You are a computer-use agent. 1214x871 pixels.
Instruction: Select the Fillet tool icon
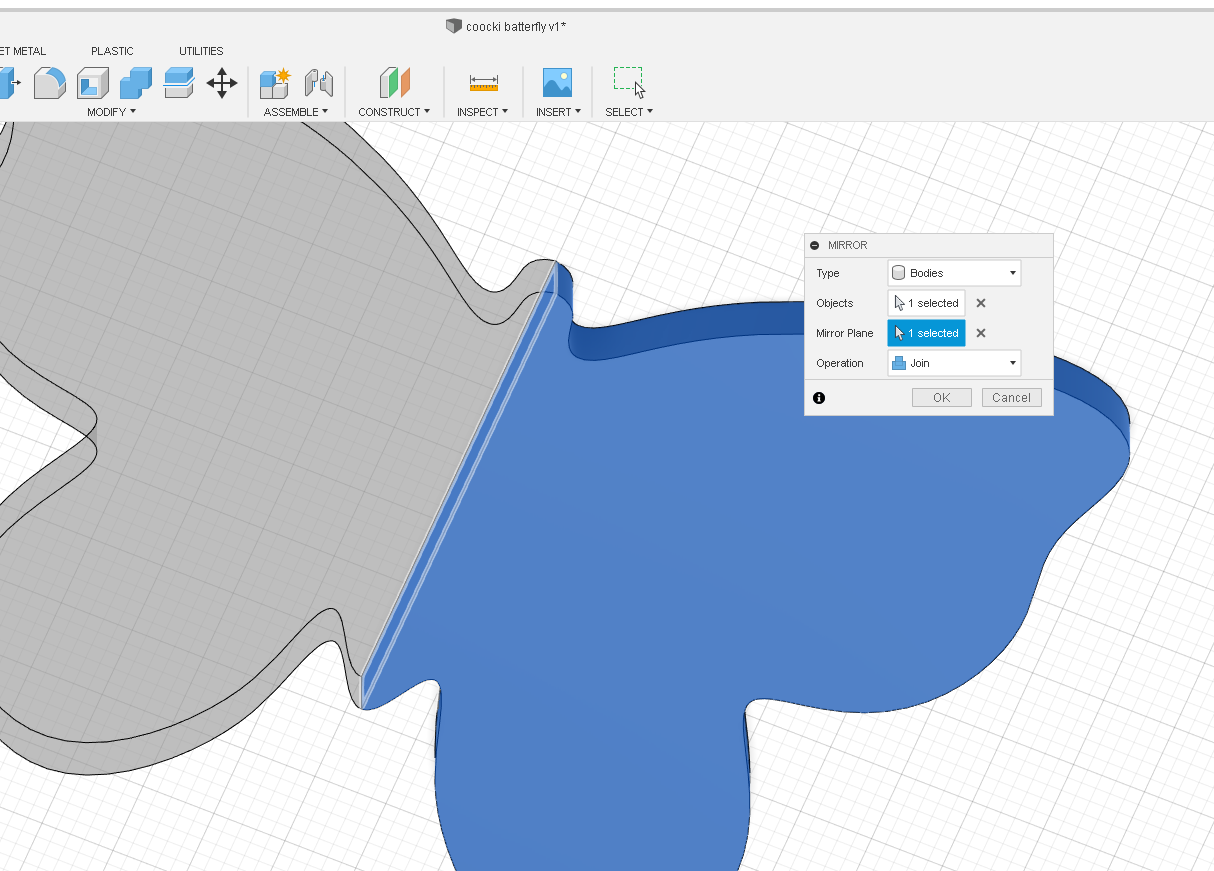49,83
